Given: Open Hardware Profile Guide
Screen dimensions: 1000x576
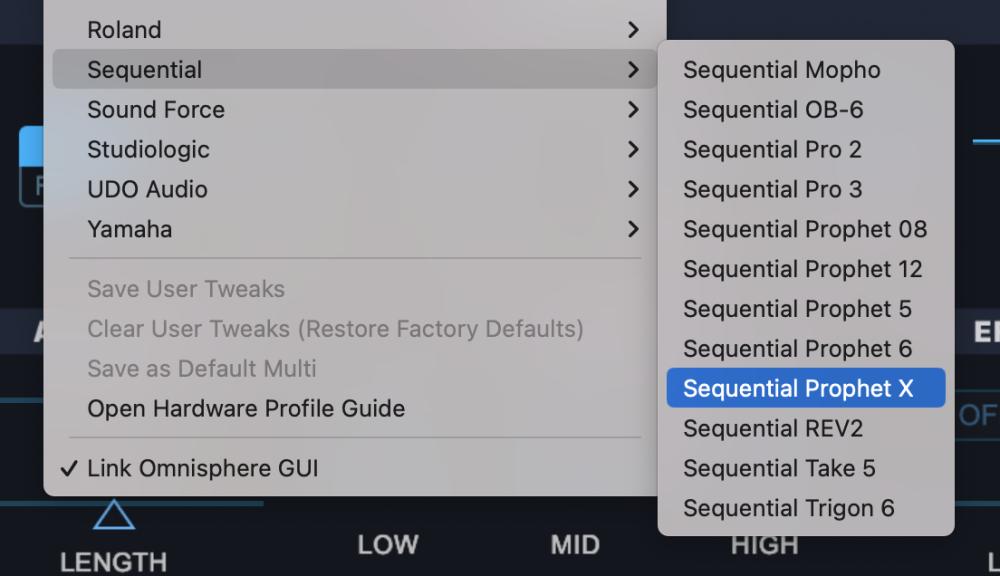Looking at the screenshot, I should (246, 409).
